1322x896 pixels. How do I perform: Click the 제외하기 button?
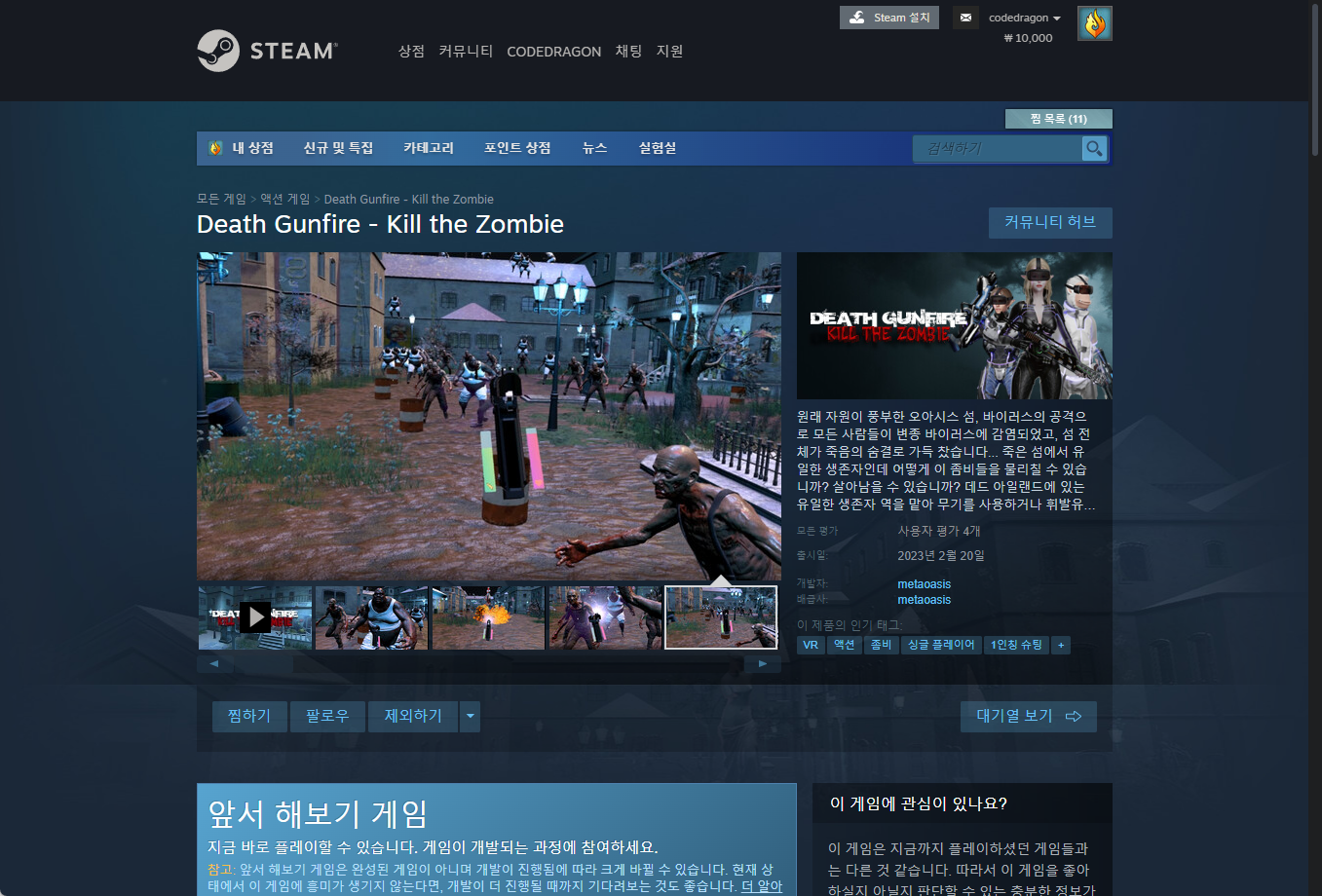pos(413,717)
